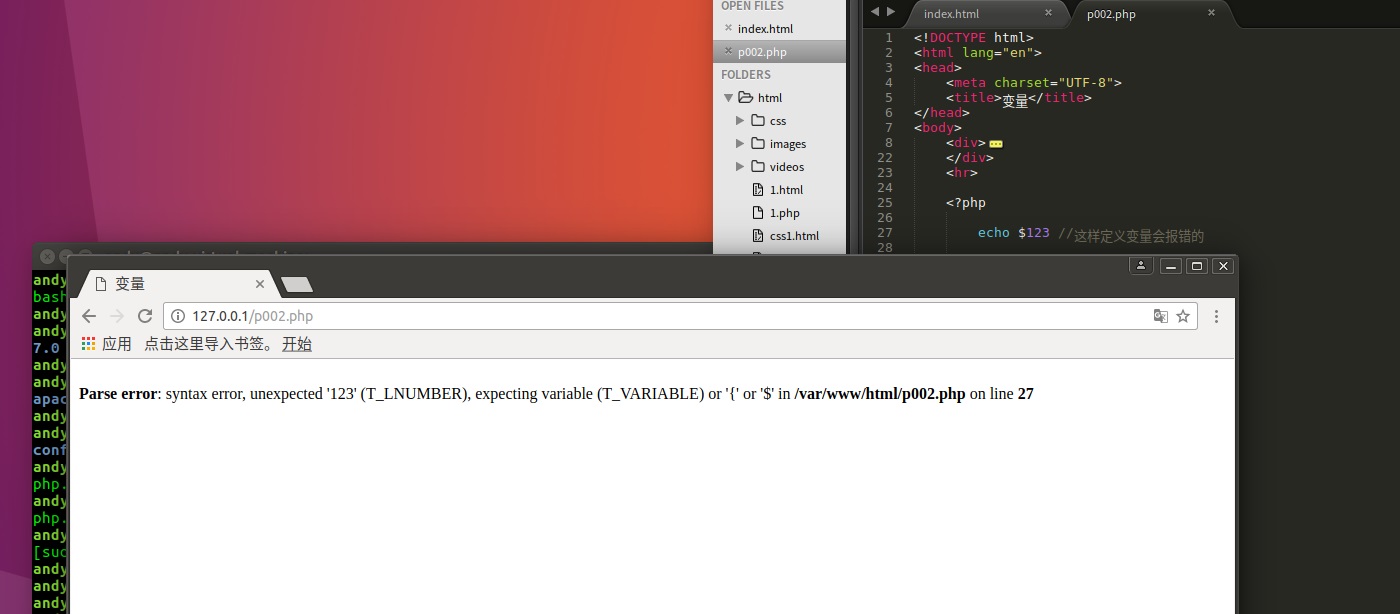Image resolution: width=1400 pixels, height=614 pixels.
Task: Close the p002.php editor tab
Action: [x=1211, y=13]
